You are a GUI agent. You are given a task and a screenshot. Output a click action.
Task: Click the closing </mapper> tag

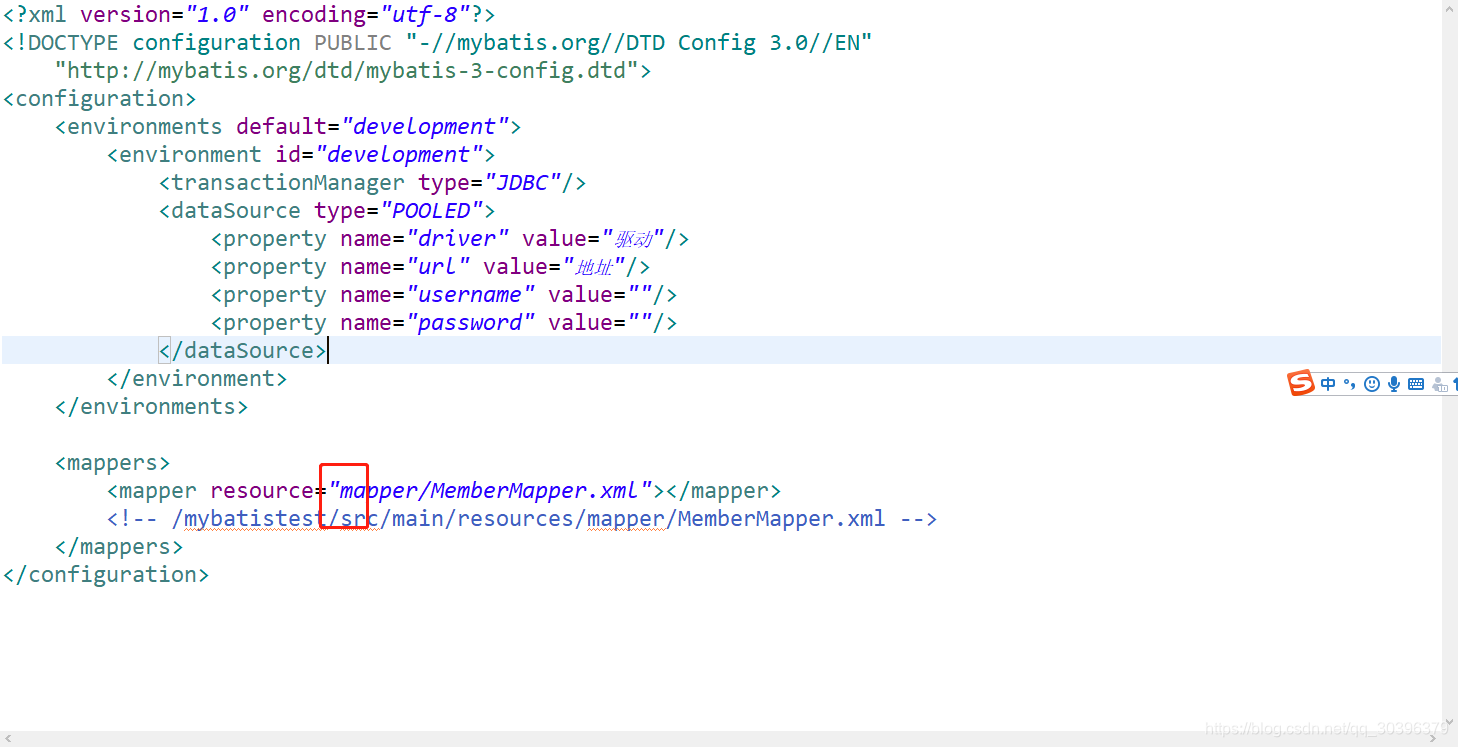pyautogui.click(x=723, y=491)
